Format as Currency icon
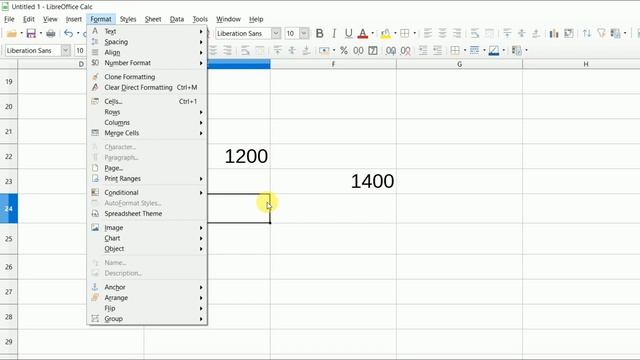 324,51
